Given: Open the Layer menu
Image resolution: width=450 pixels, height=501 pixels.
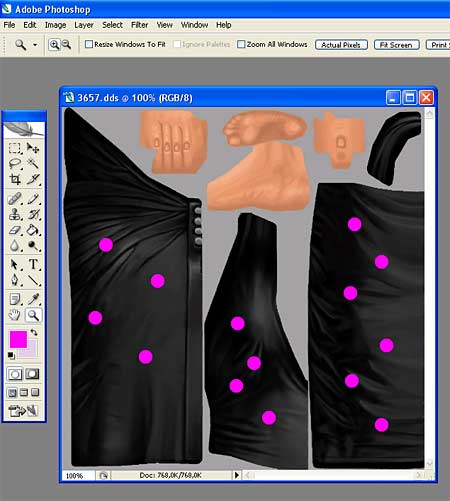Looking at the screenshot, I should [x=84, y=25].
